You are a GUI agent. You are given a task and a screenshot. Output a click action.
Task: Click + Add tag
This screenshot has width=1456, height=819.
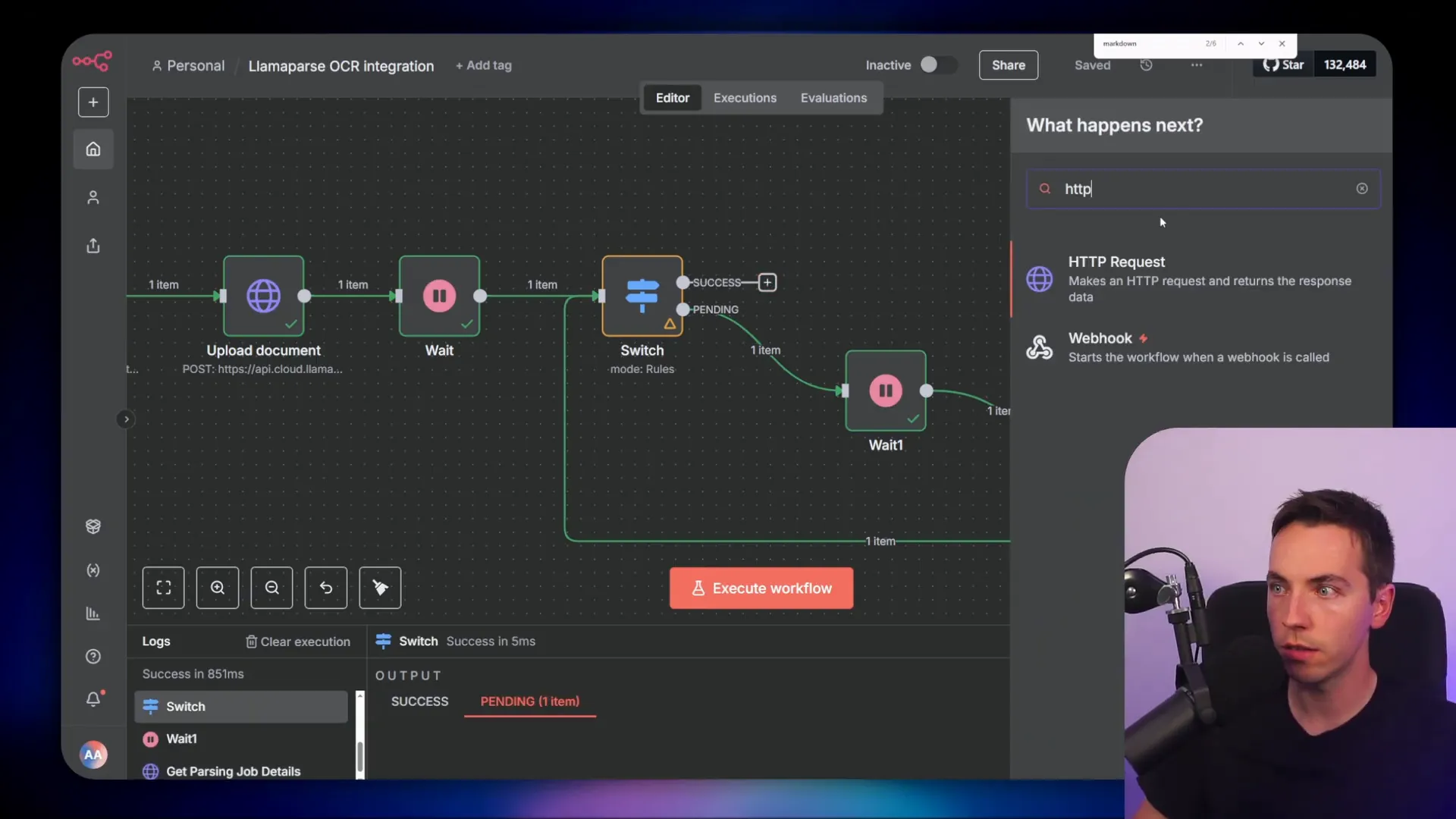coord(484,65)
